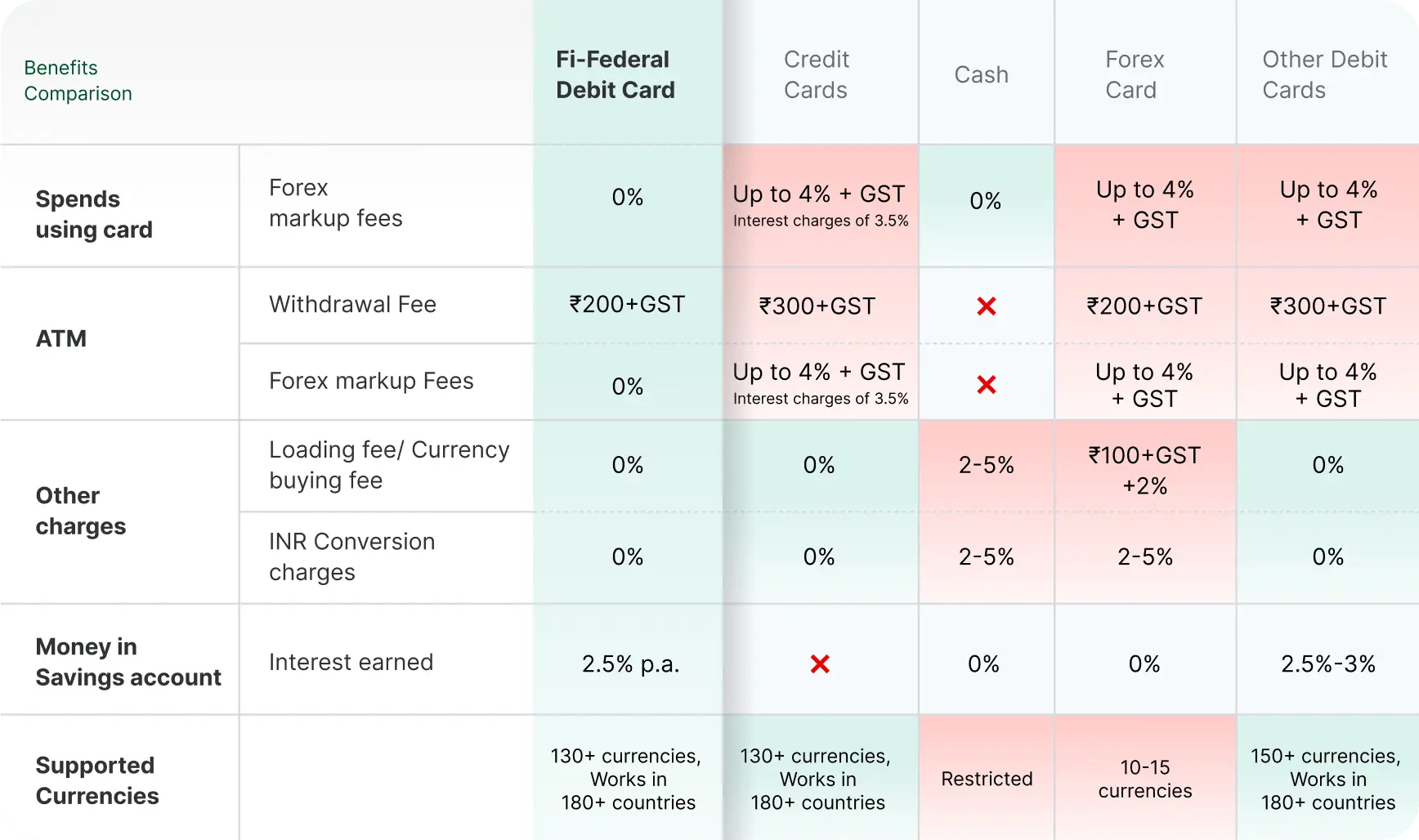The image size is (1419, 840).
Task: Click the Other Debit Cards column header
Action: (x=1324, y=74)
